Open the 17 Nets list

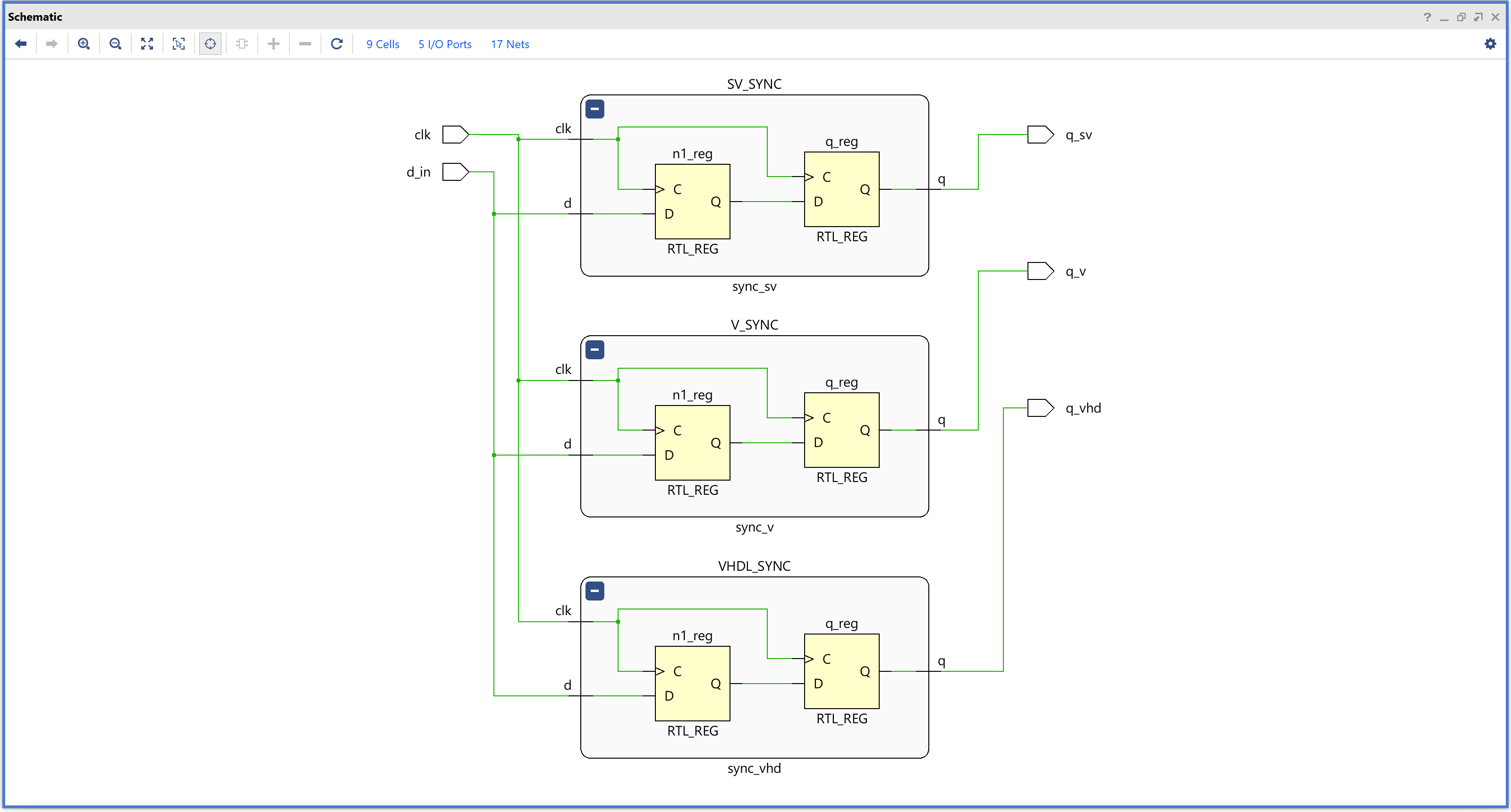[x=509, y=43]
